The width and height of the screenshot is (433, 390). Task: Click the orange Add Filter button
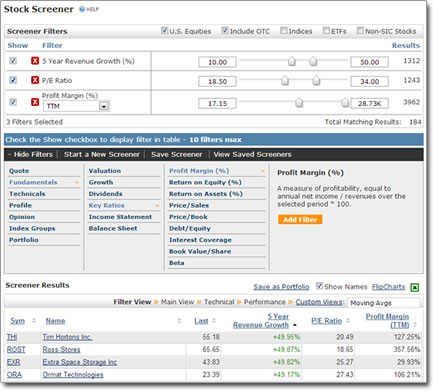coord(300,220)
